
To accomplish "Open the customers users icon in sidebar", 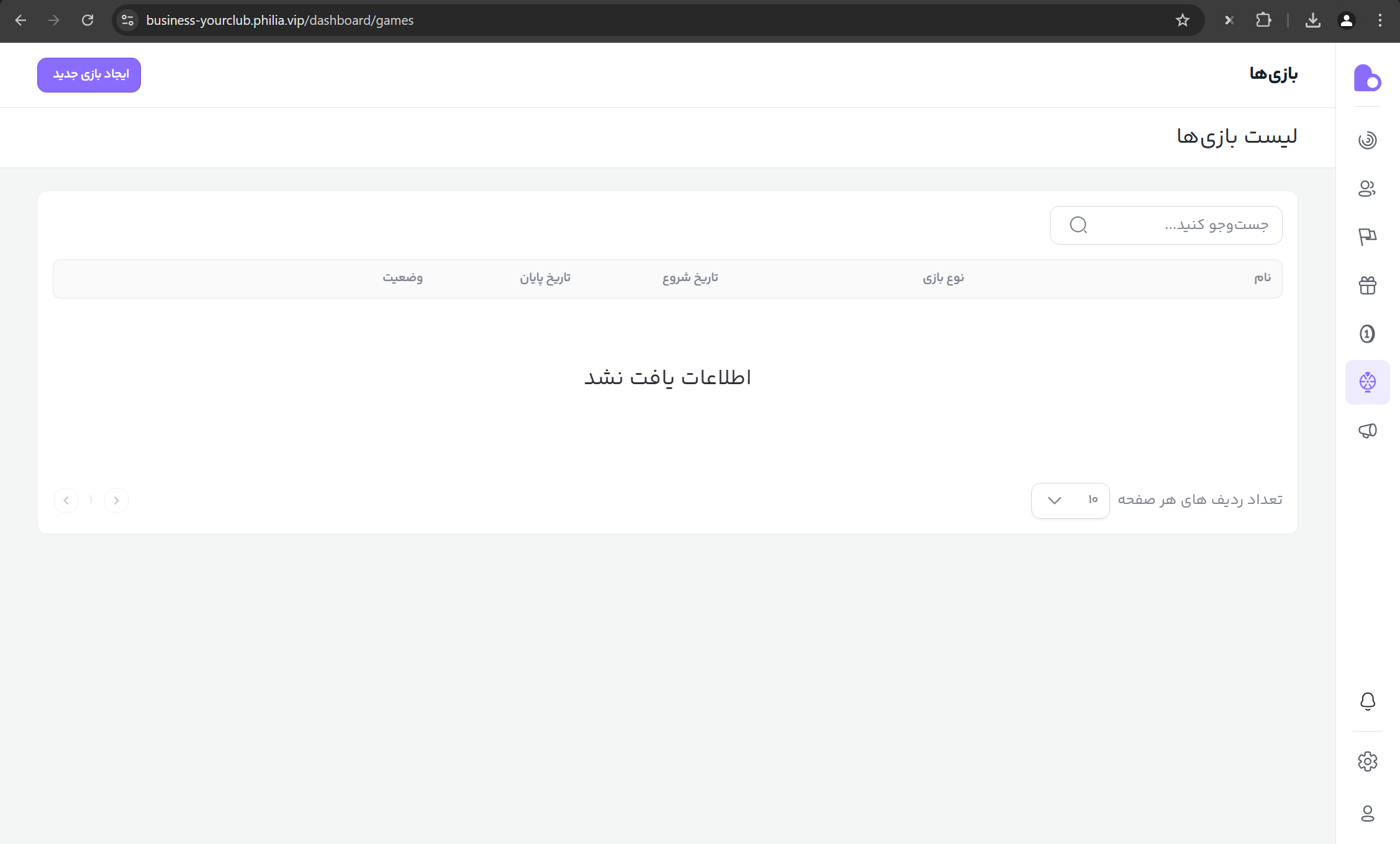I will point(1367,189).
